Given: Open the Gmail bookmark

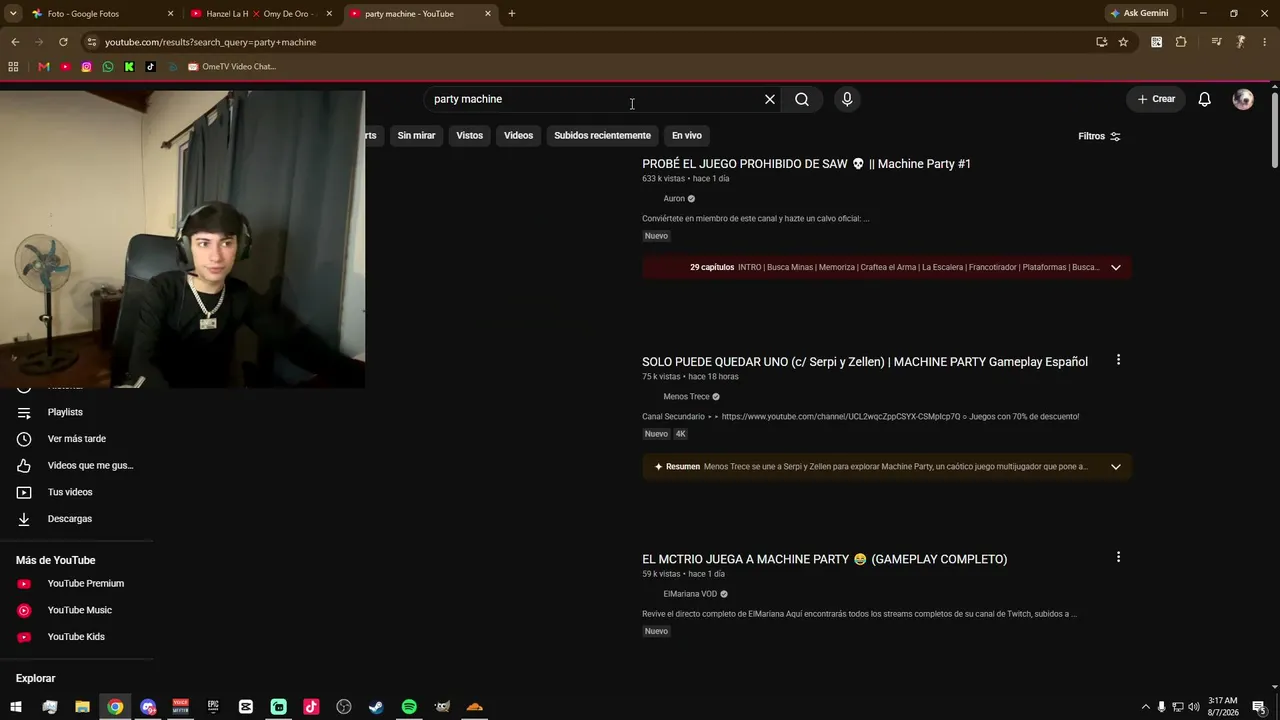Looking at the screenshot, I should click(x=44, y=67).
